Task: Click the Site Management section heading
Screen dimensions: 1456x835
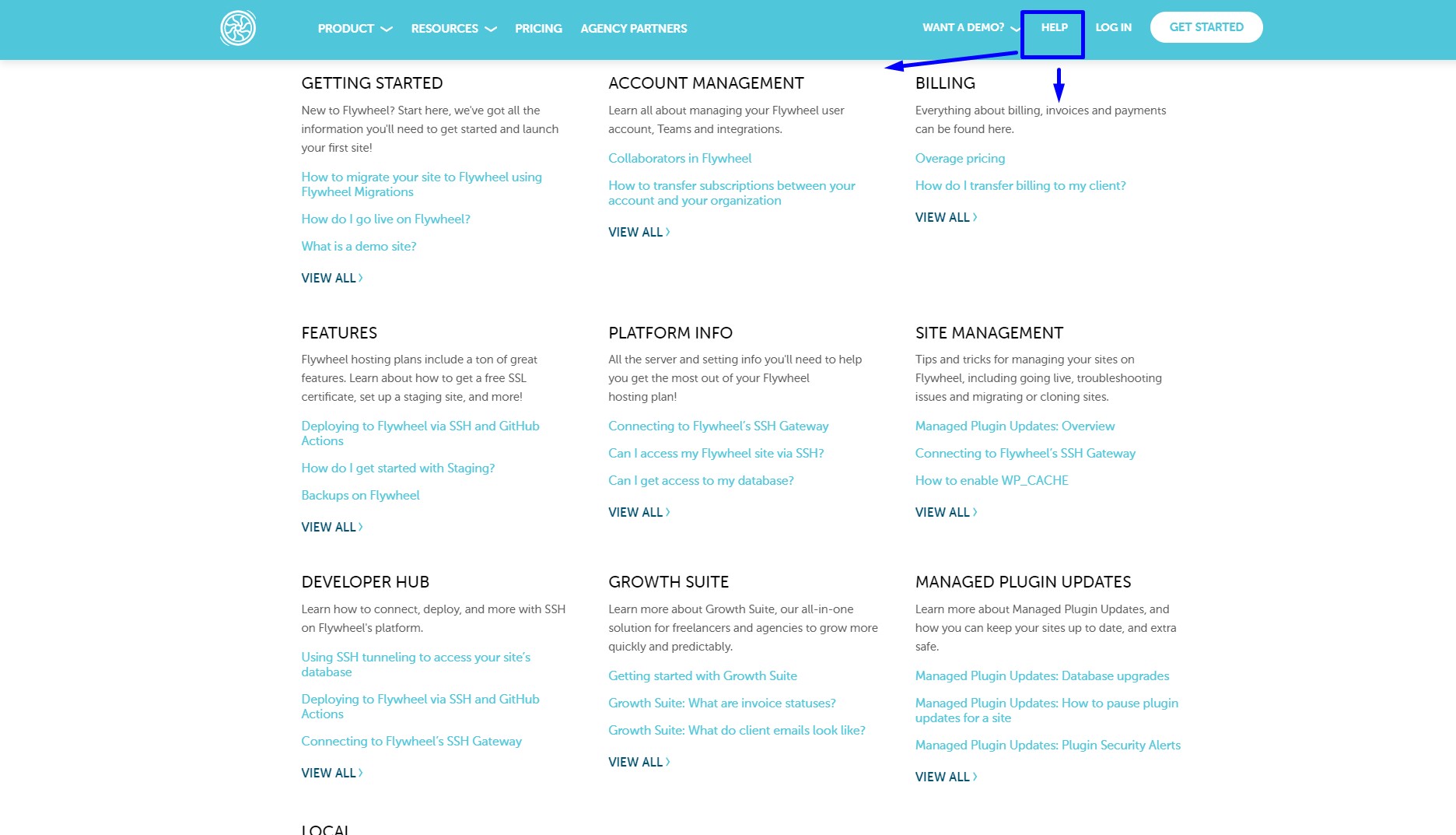Action: click(989, 333)
